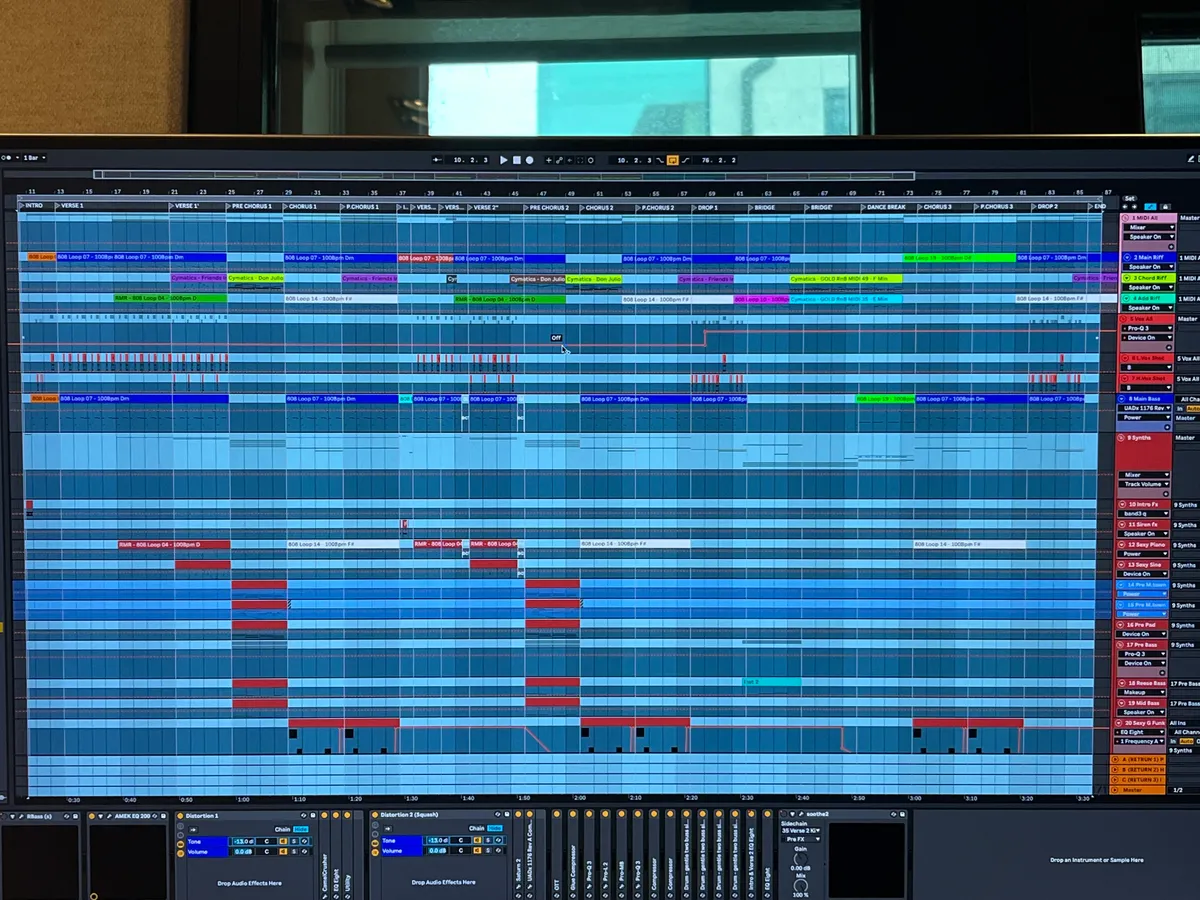
Task: Open the soothe2 sidechain source dropdown
Action: tap(800, 831)
